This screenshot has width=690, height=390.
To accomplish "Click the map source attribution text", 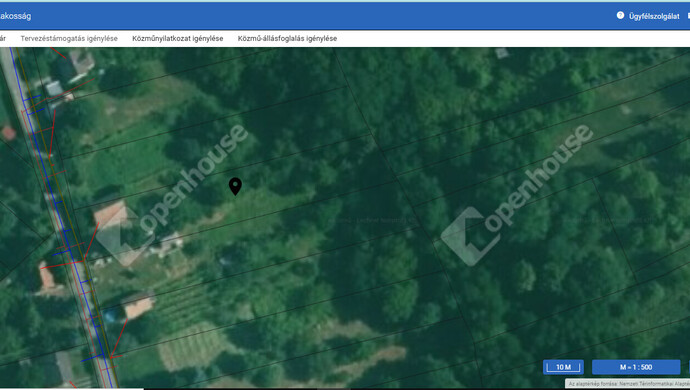I will click(628, 384).
